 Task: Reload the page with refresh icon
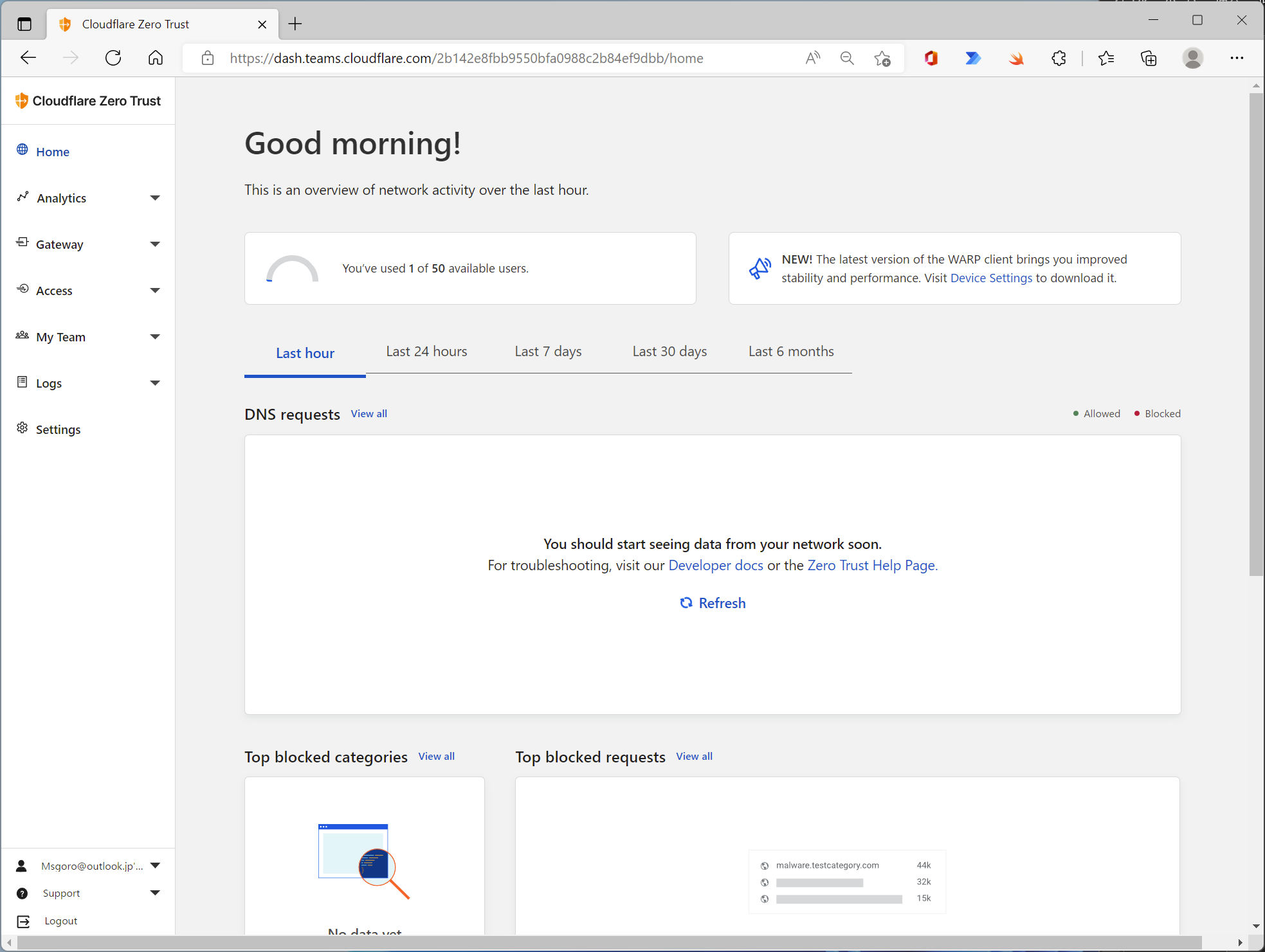coord(113,58)
